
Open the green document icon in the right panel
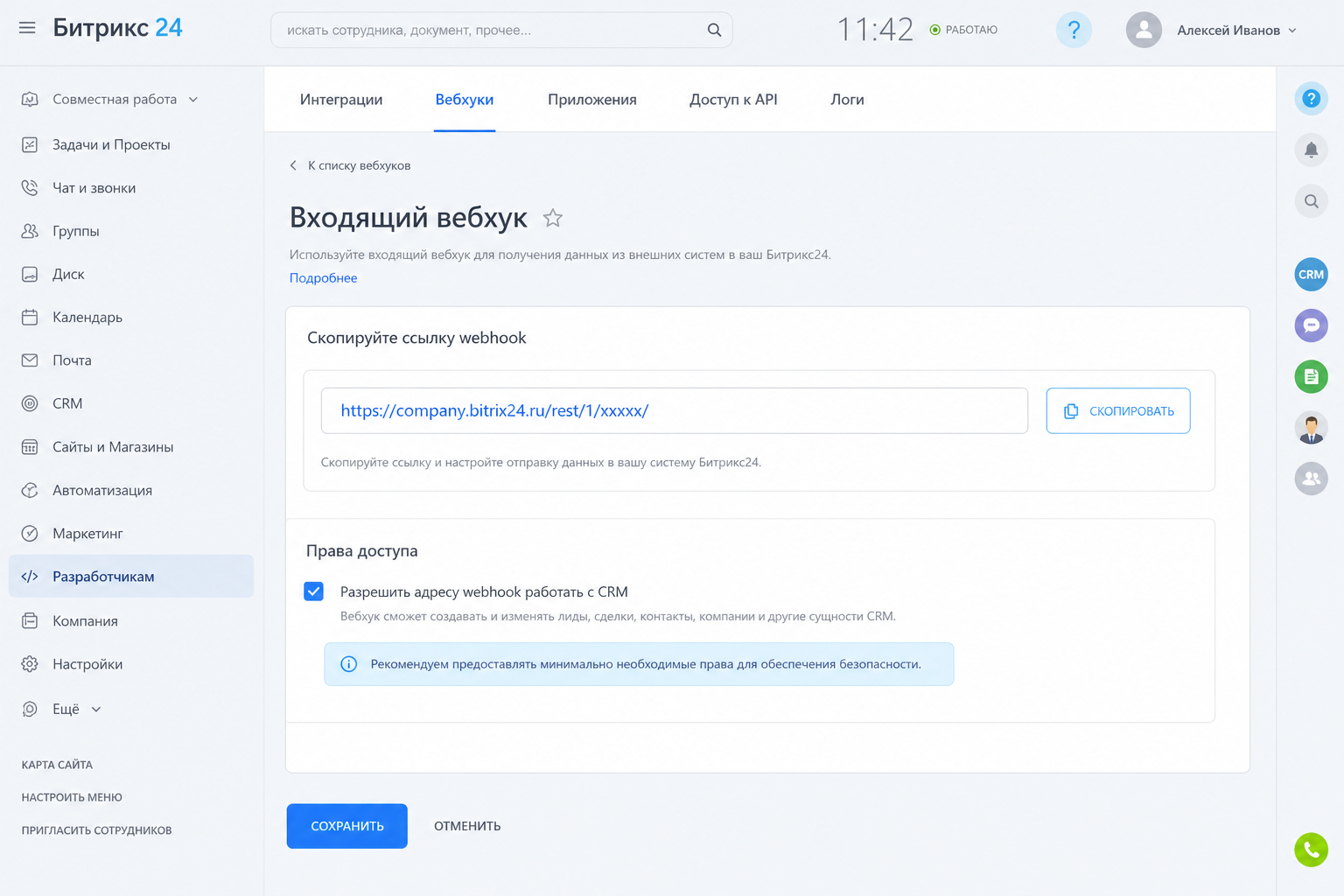tap(1311, 377)
